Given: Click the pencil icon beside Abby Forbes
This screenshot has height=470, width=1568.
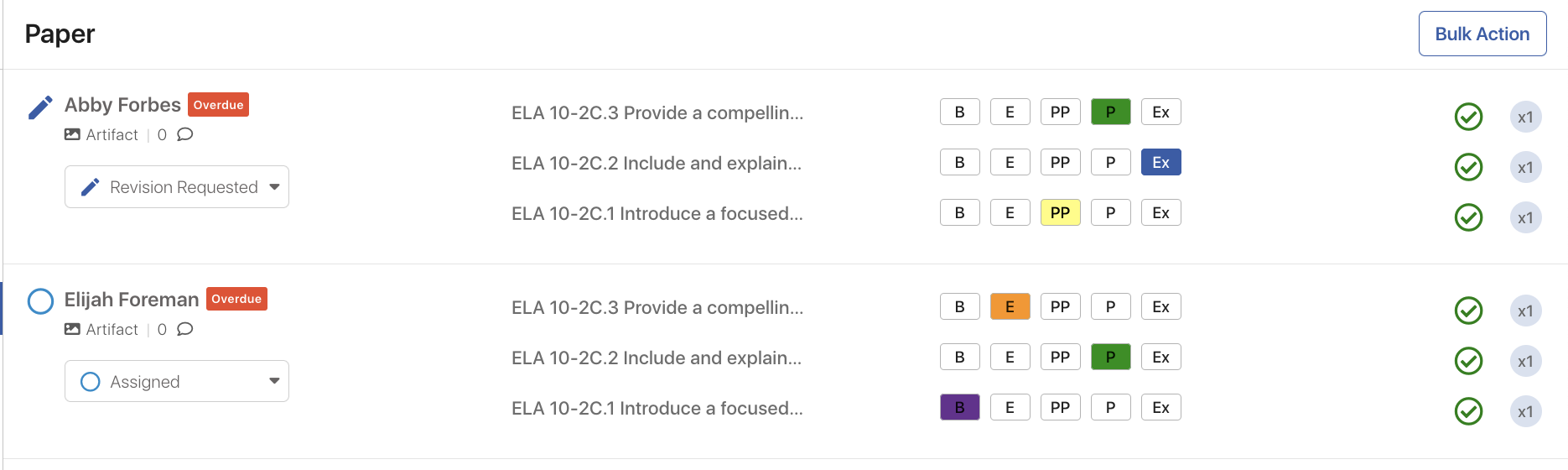Looking at the screenshot, I should point(40,107).
